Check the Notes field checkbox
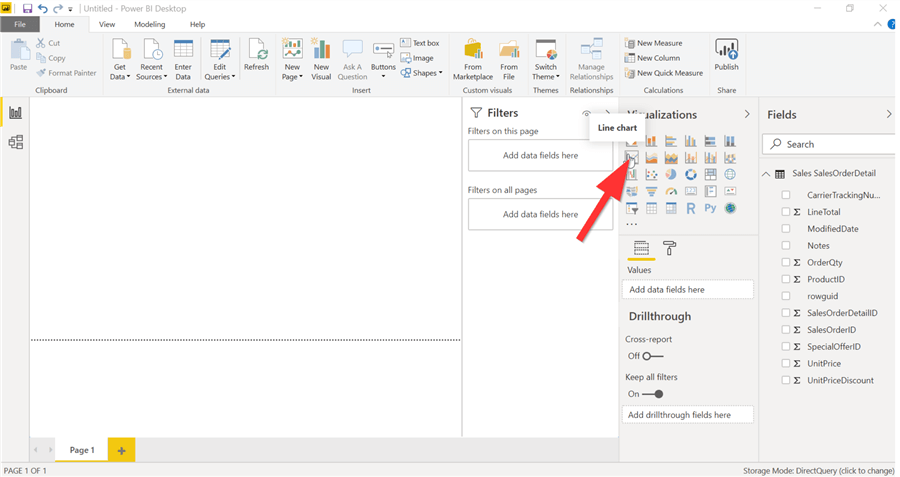Screen dimensions: 900x477 pos(786,246)
